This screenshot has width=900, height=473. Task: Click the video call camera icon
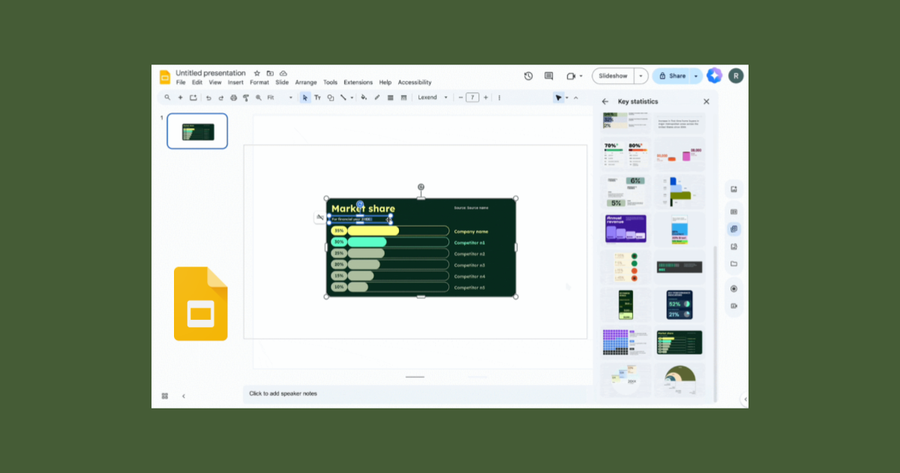point(571,76)
